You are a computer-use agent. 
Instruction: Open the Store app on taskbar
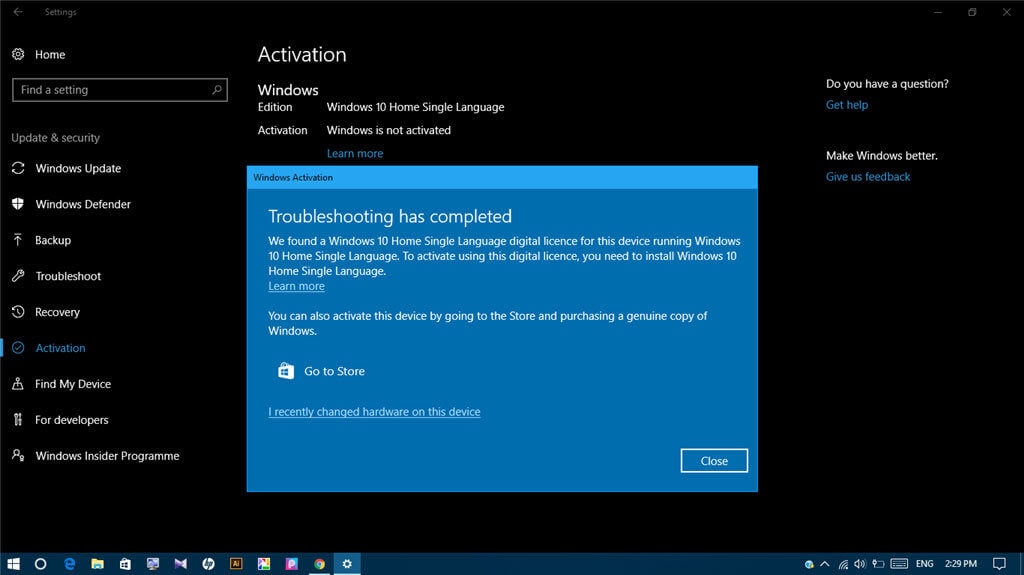click(125, 563)
